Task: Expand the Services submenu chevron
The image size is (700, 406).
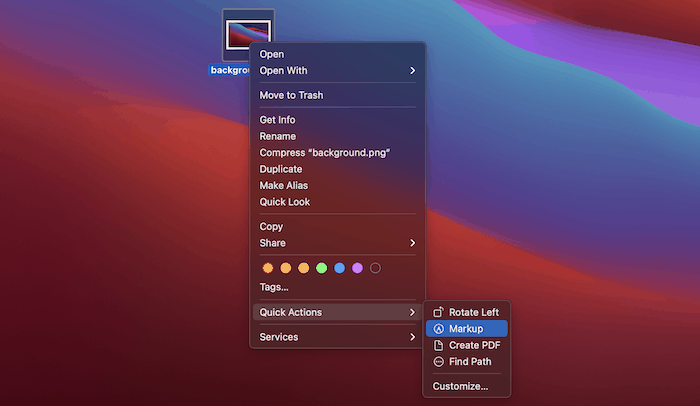Action: click(x=412, y=337)
